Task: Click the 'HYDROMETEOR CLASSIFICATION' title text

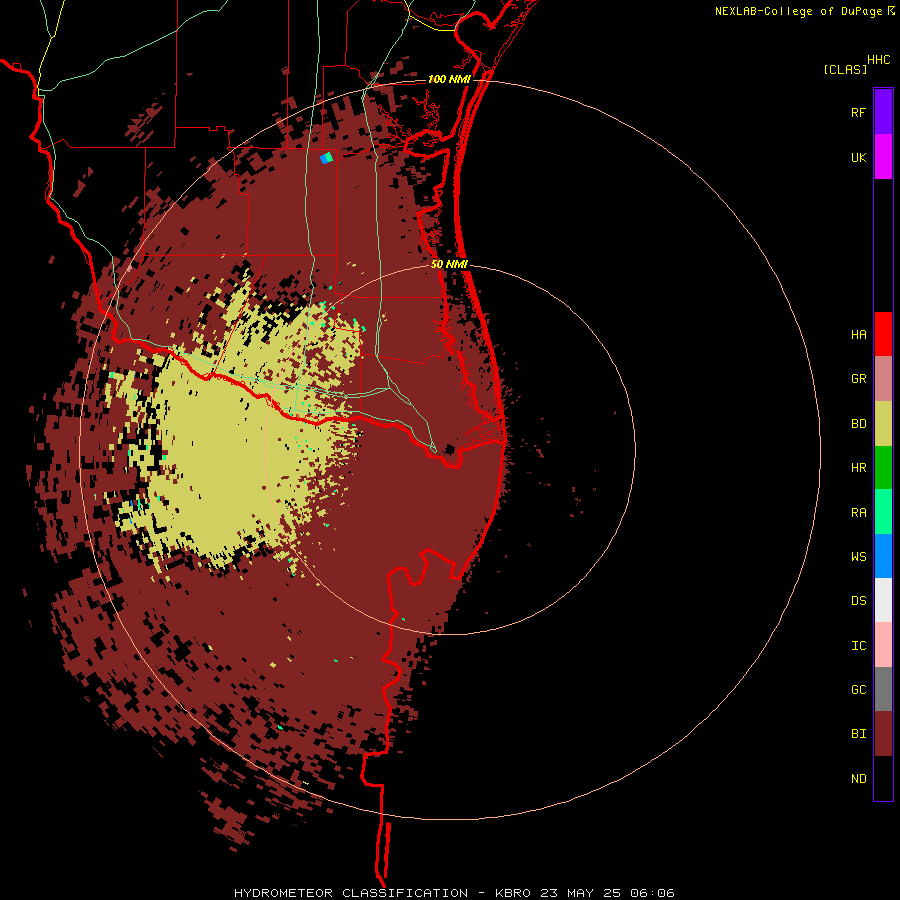Action: point(351,893)
